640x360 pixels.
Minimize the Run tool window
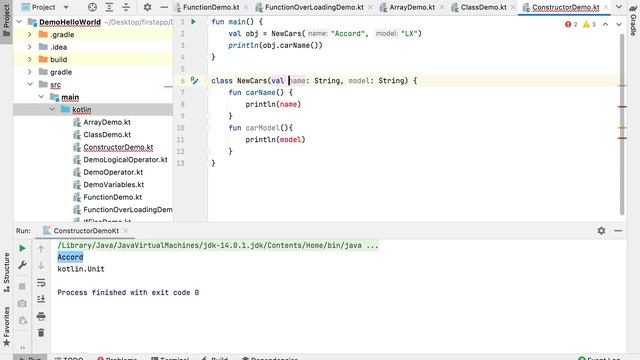pos(618,231)
